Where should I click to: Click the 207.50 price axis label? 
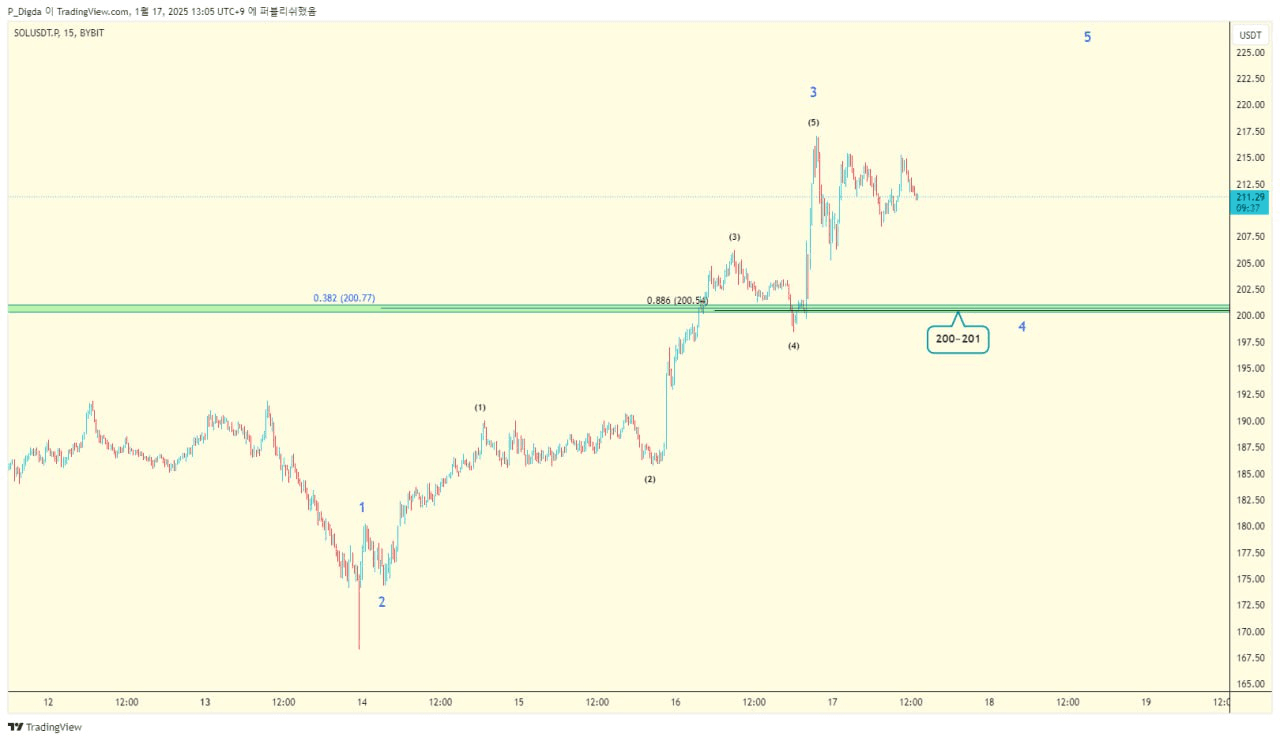click(x=1250, y=237)
